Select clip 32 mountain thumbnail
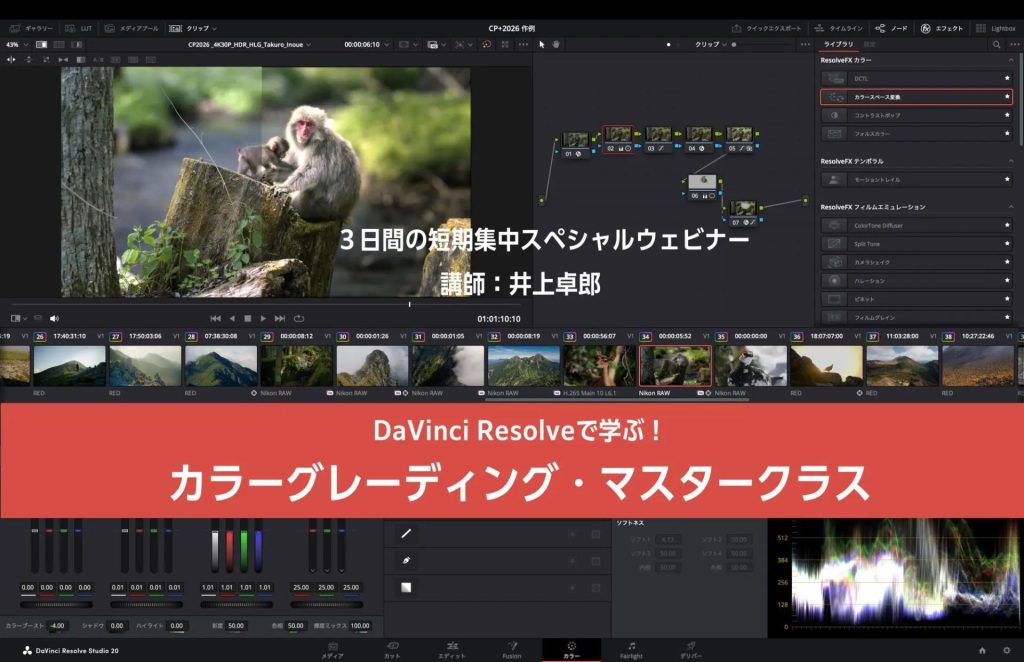 point(523,366)
